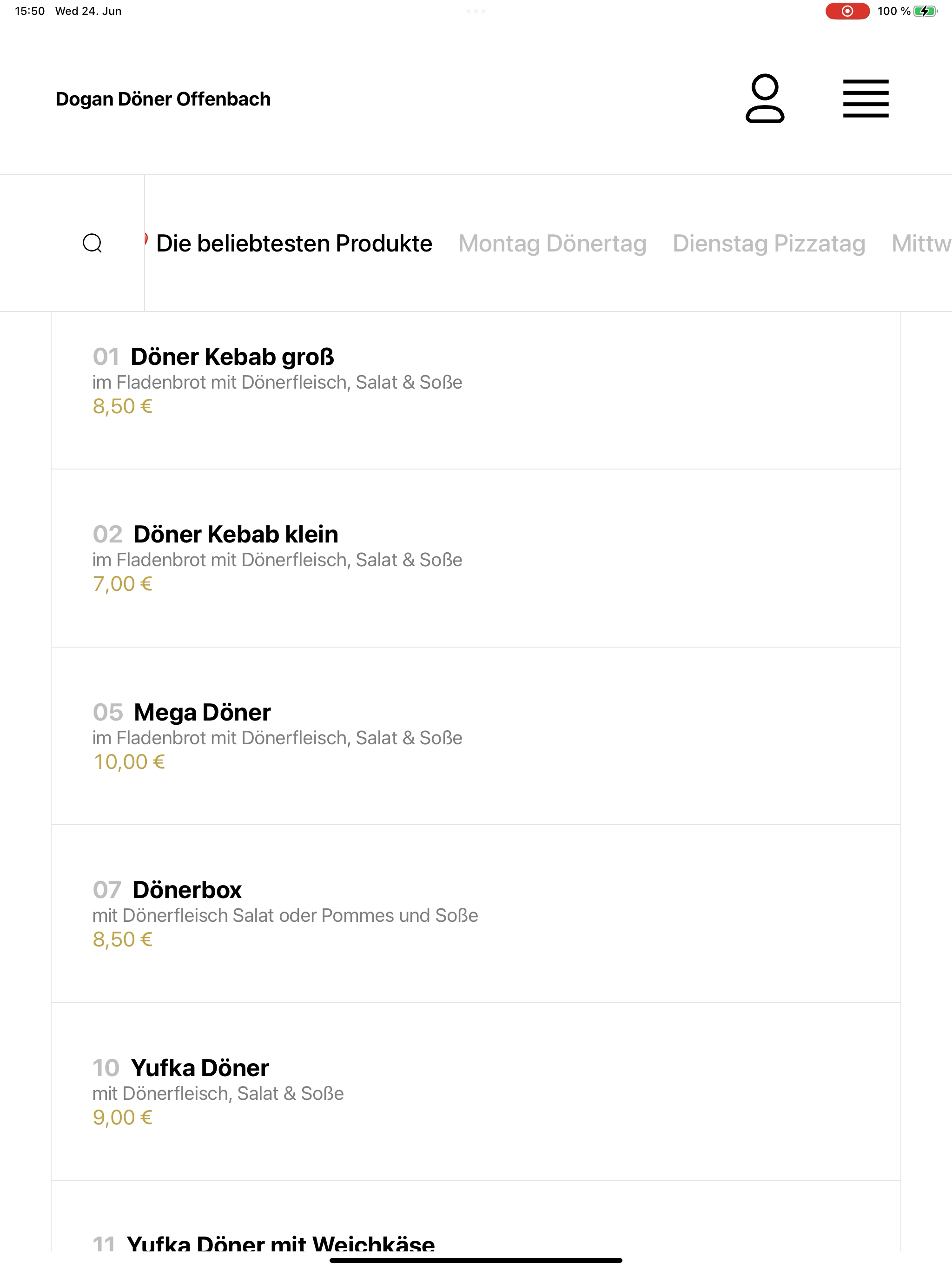Viewport: 952px width, 1270px height.
Task: Select Yufka Döner mit Weichkäse entry
Action: point(476,1217)
